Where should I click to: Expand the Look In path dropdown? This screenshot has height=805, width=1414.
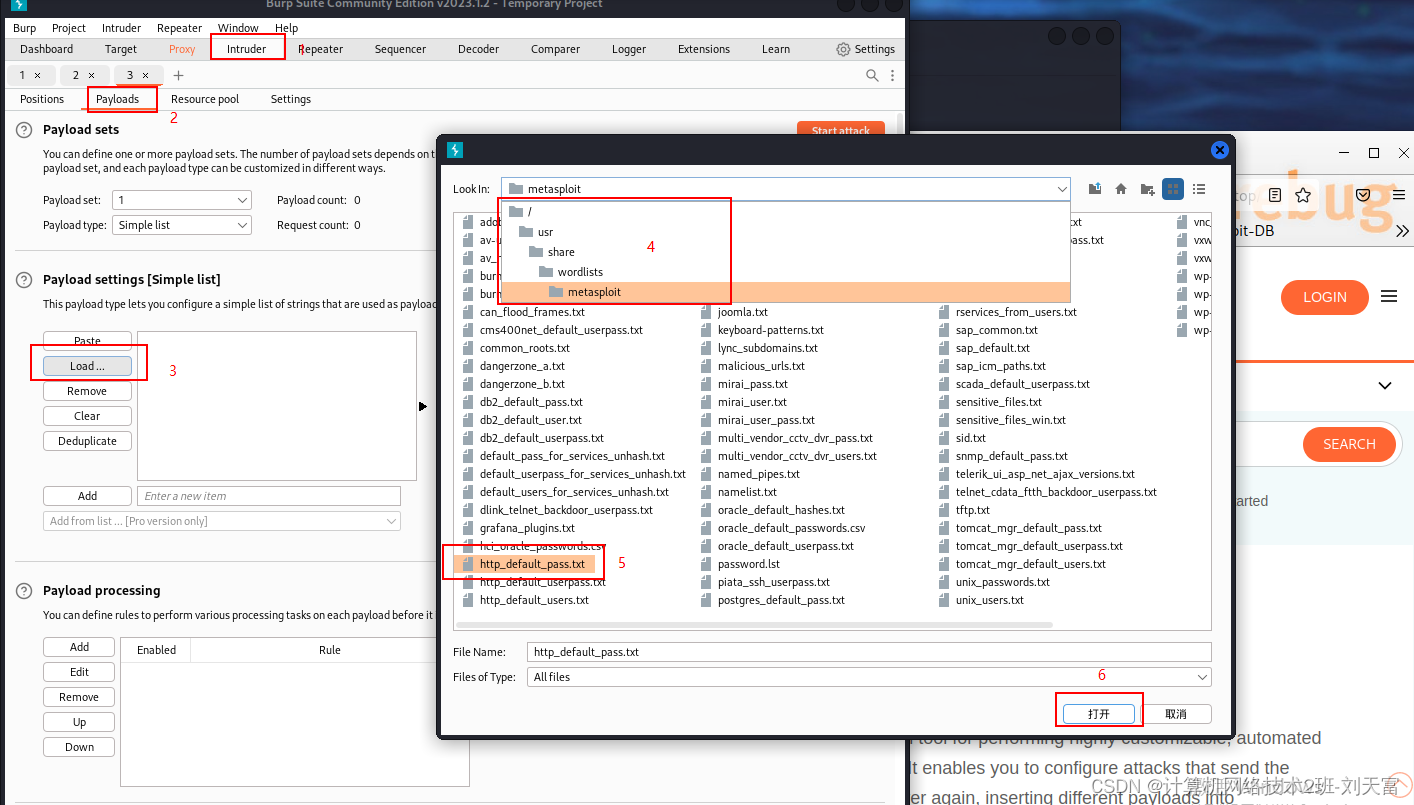1062,189
